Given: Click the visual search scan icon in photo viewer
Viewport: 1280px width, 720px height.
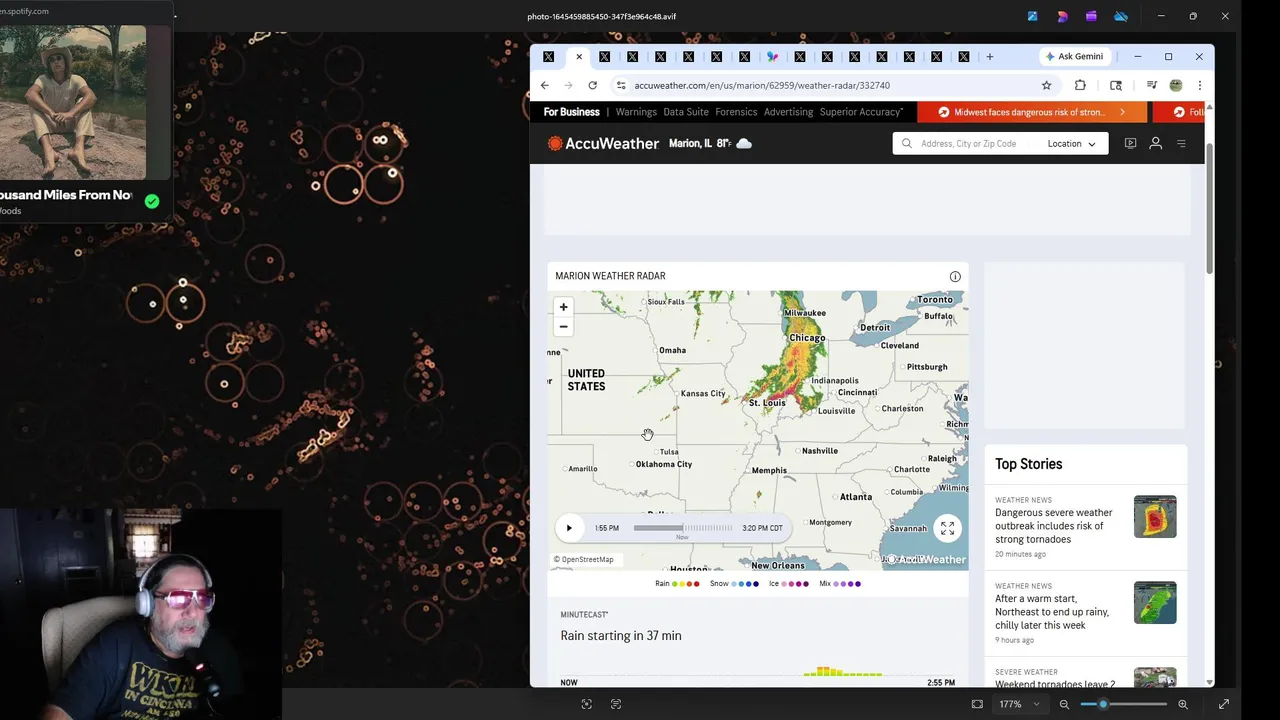Looking at the screenshot, I should pyautogui.click(x=587, y=704).
